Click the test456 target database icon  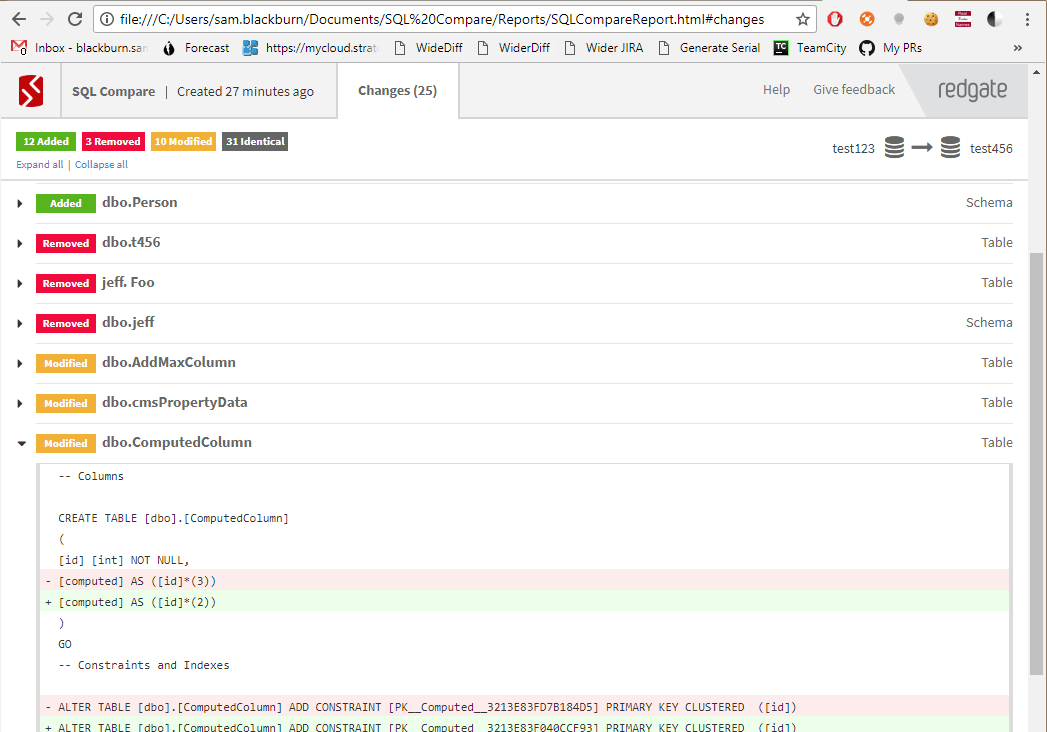coord(950,147)
